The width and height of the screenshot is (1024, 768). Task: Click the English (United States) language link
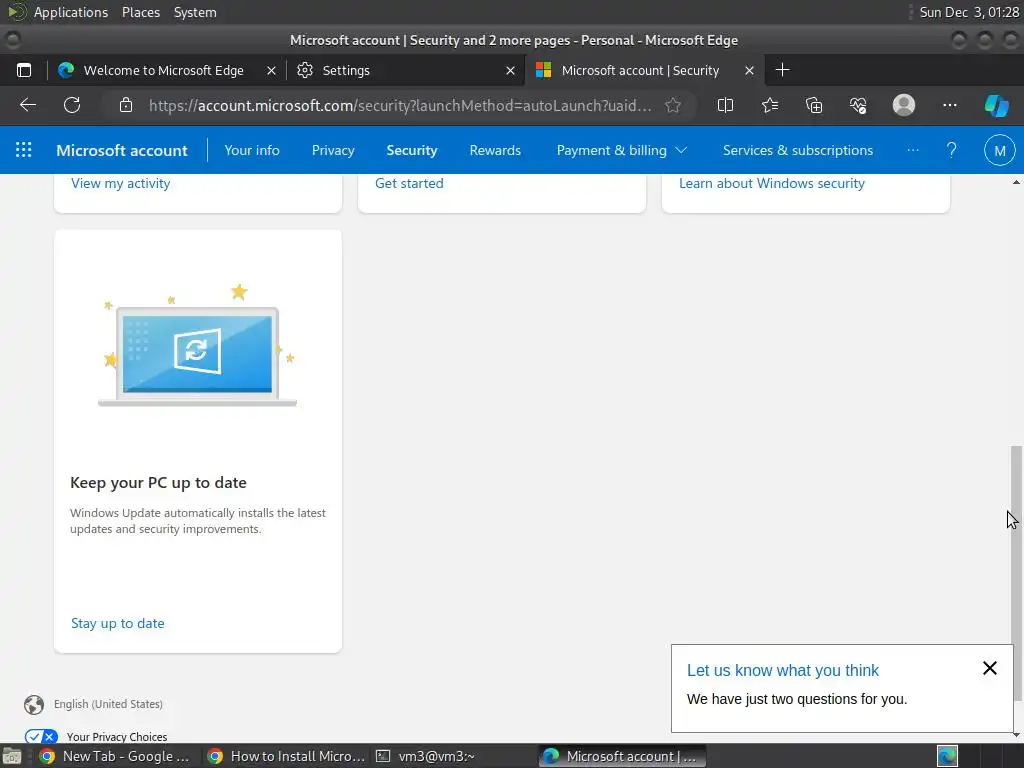(108, 704)
